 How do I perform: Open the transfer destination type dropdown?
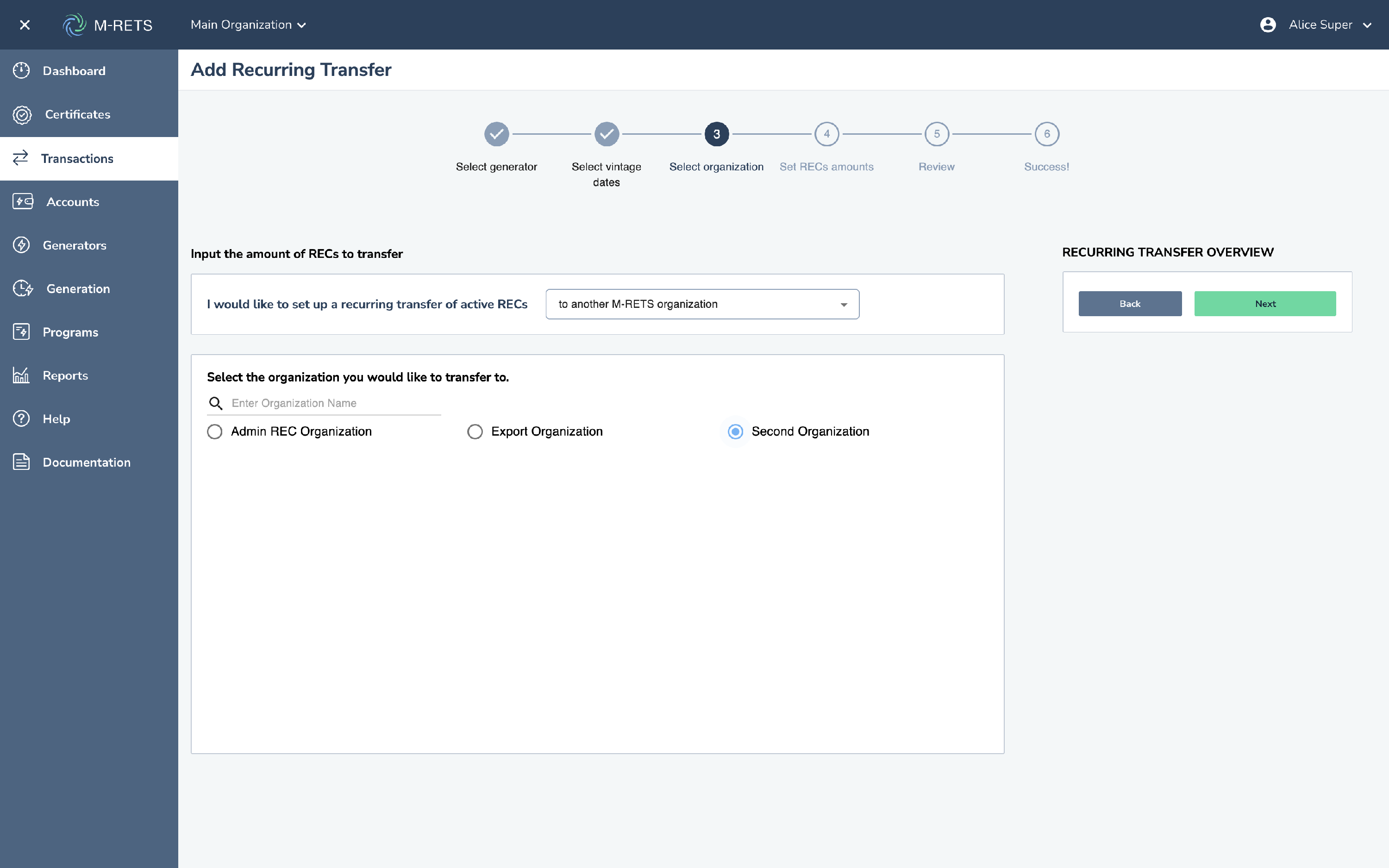pos(702,304)
